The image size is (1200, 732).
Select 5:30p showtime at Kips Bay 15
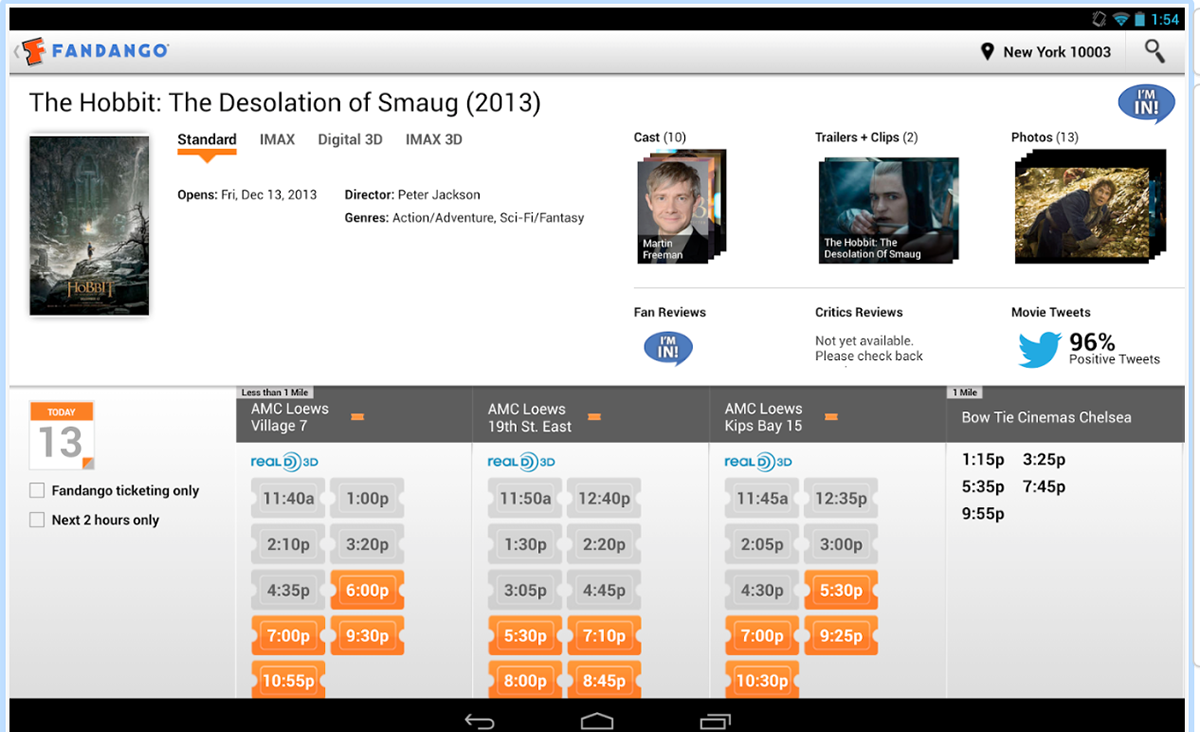tap(841, 590)
